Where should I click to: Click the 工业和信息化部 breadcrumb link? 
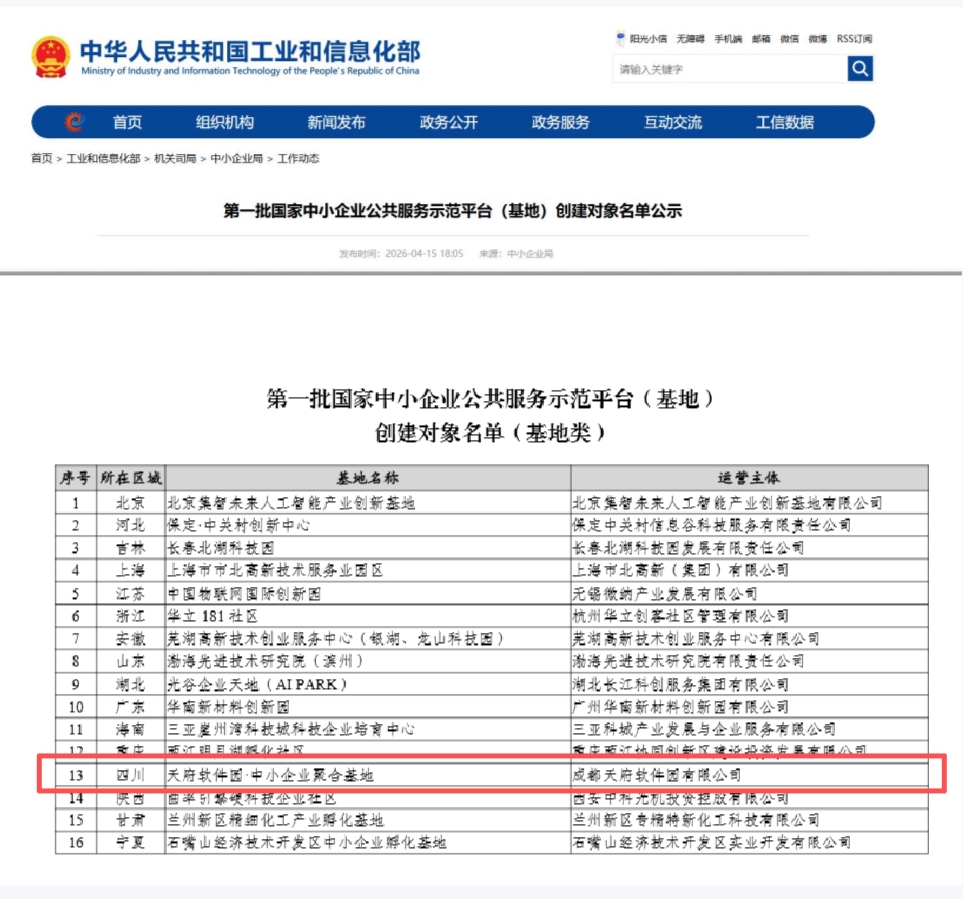pos(103,158)
